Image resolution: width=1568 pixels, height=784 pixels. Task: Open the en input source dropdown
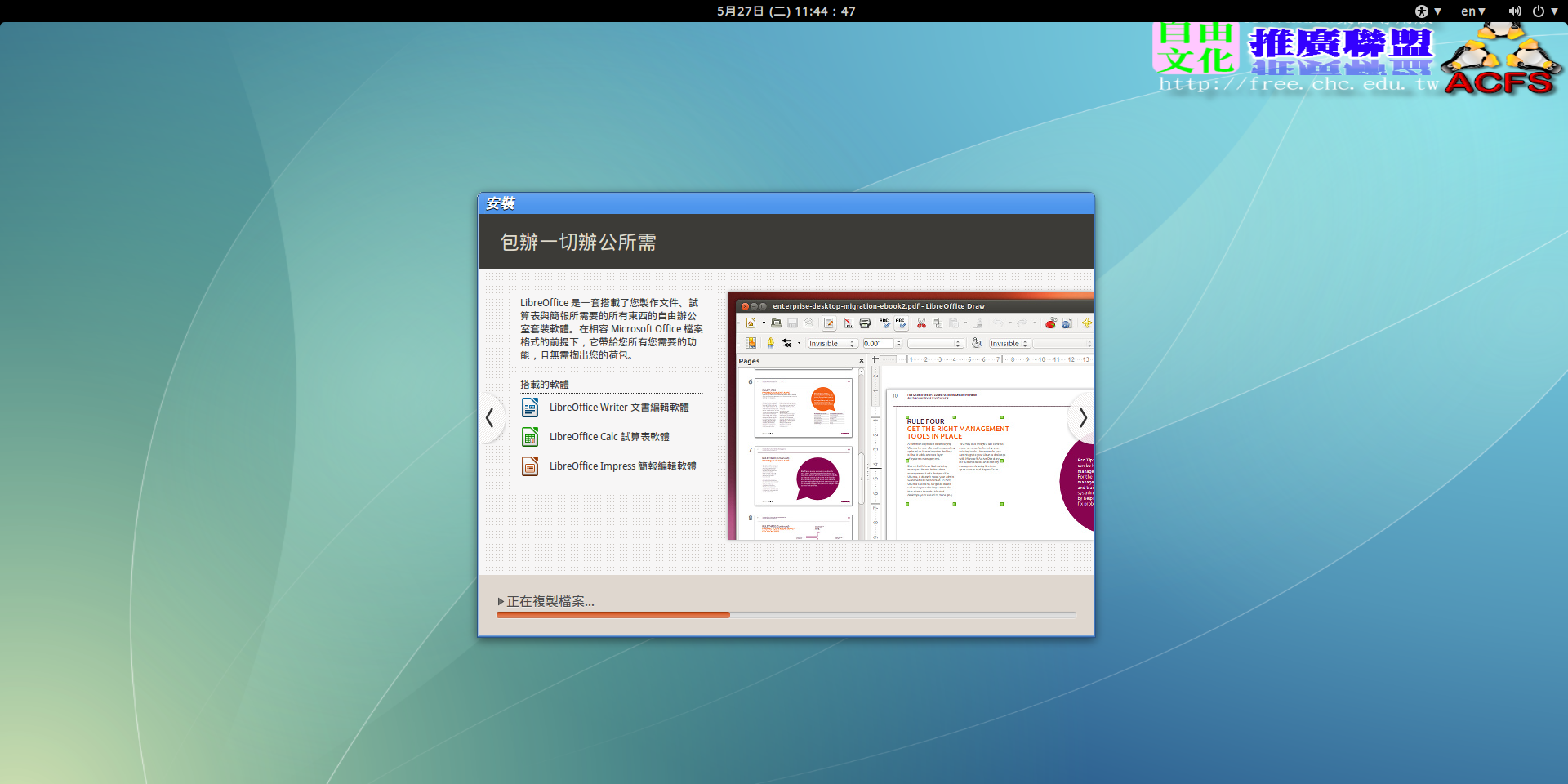click(1473, 11)
